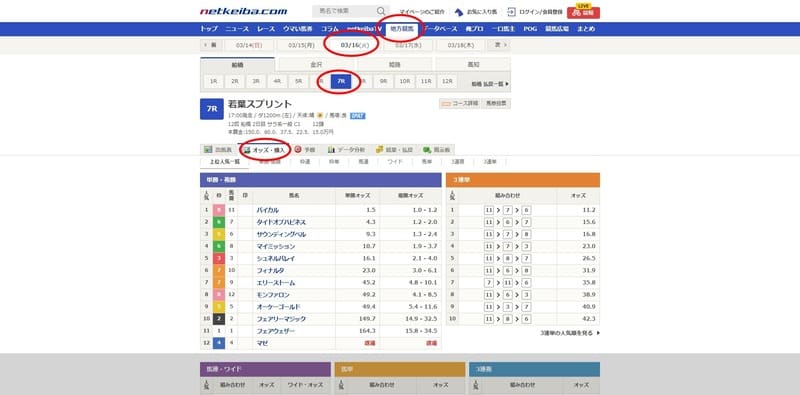The width and height of the screenshot is (800, 395).
Task: Select ワイド odds sub-tab
Action: click(x=395, y=162)
